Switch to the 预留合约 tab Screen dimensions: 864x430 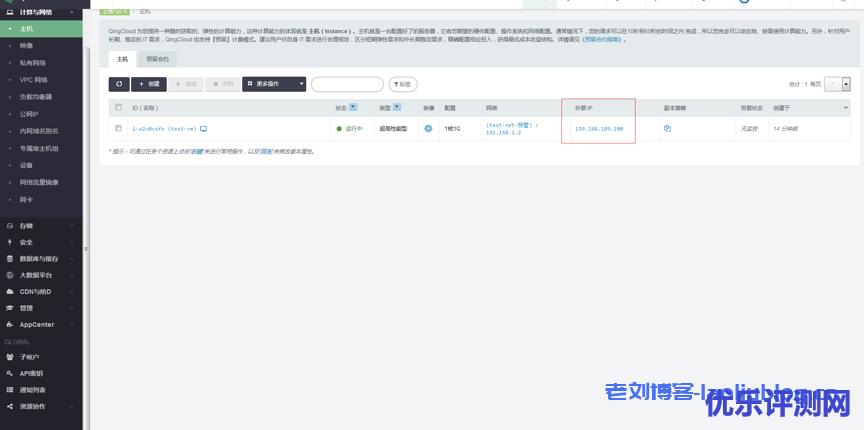(157, 59)
